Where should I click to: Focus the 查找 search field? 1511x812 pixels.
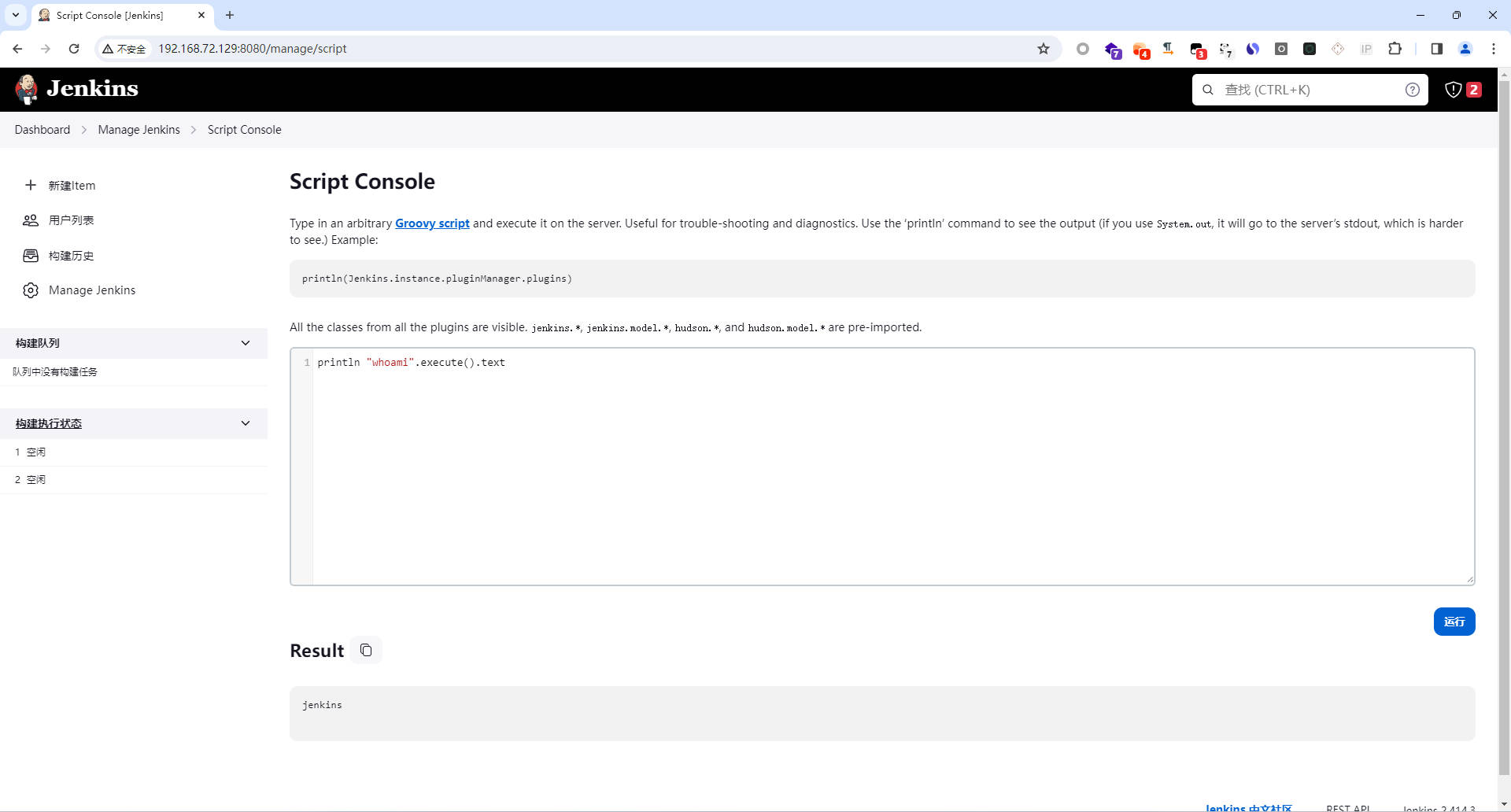tap(1310, 90)
